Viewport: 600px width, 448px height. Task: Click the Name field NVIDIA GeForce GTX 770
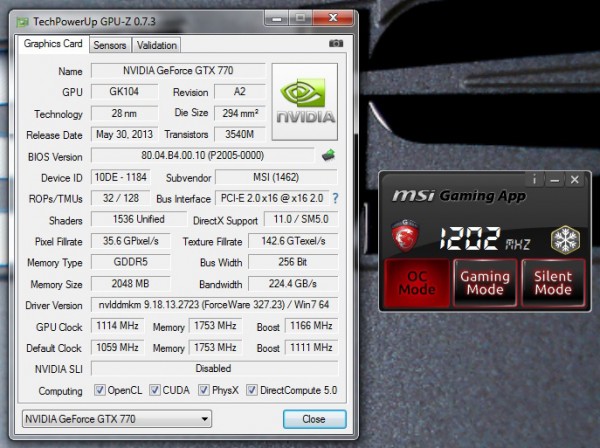tap(178, 70)
